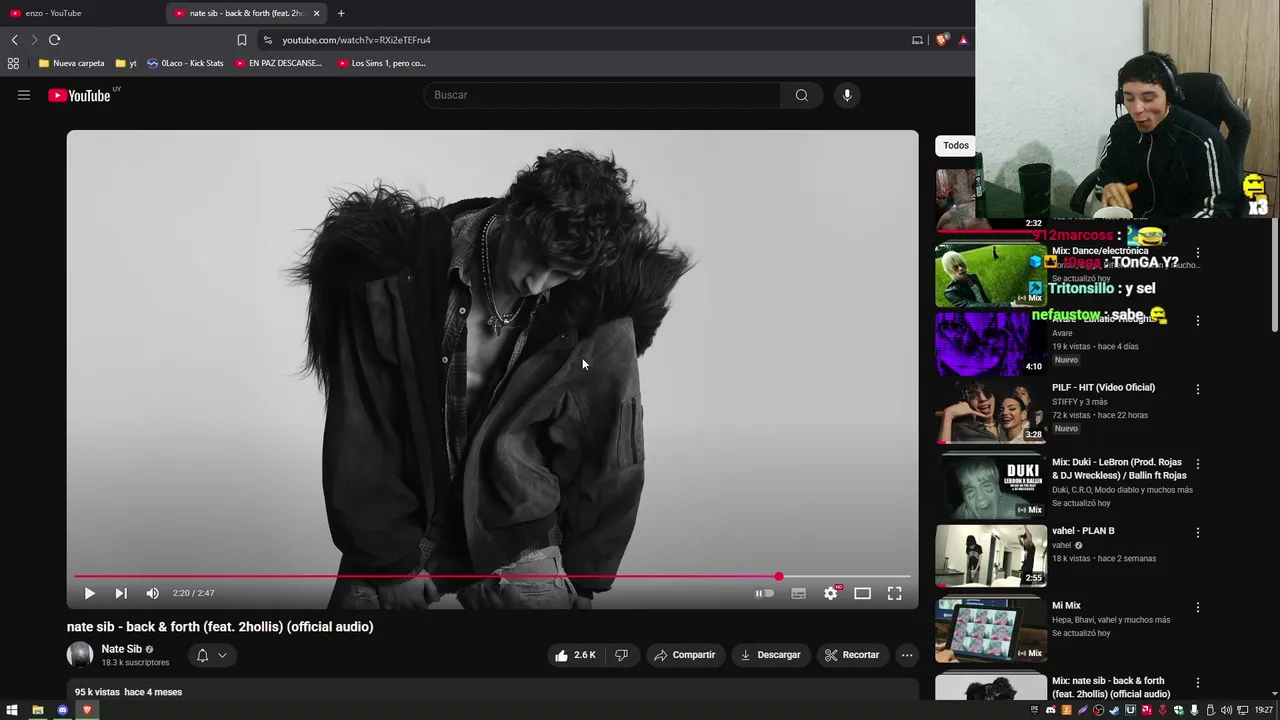
Task: Open File Explorer from taskbar
Action: point(37,710)
